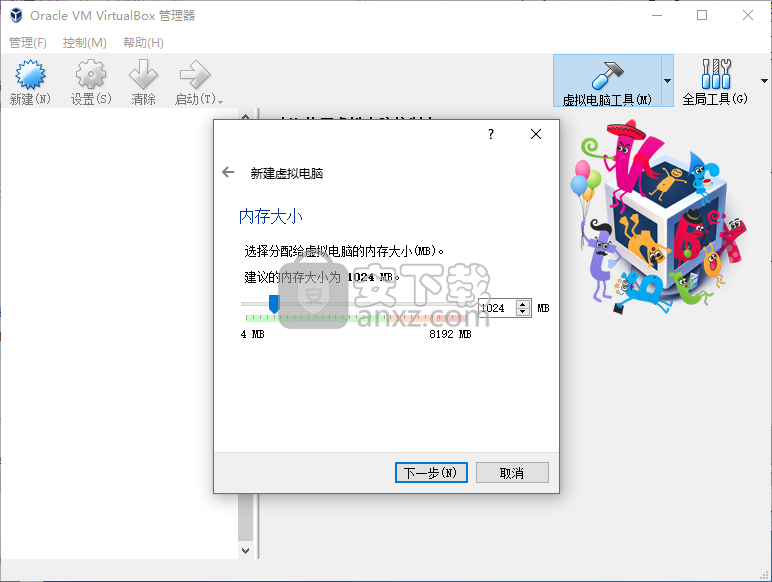The image size is (772, 582).
Task: Expand the Machine Tools dropdown arrow
Action: click(x=668, y=81)
